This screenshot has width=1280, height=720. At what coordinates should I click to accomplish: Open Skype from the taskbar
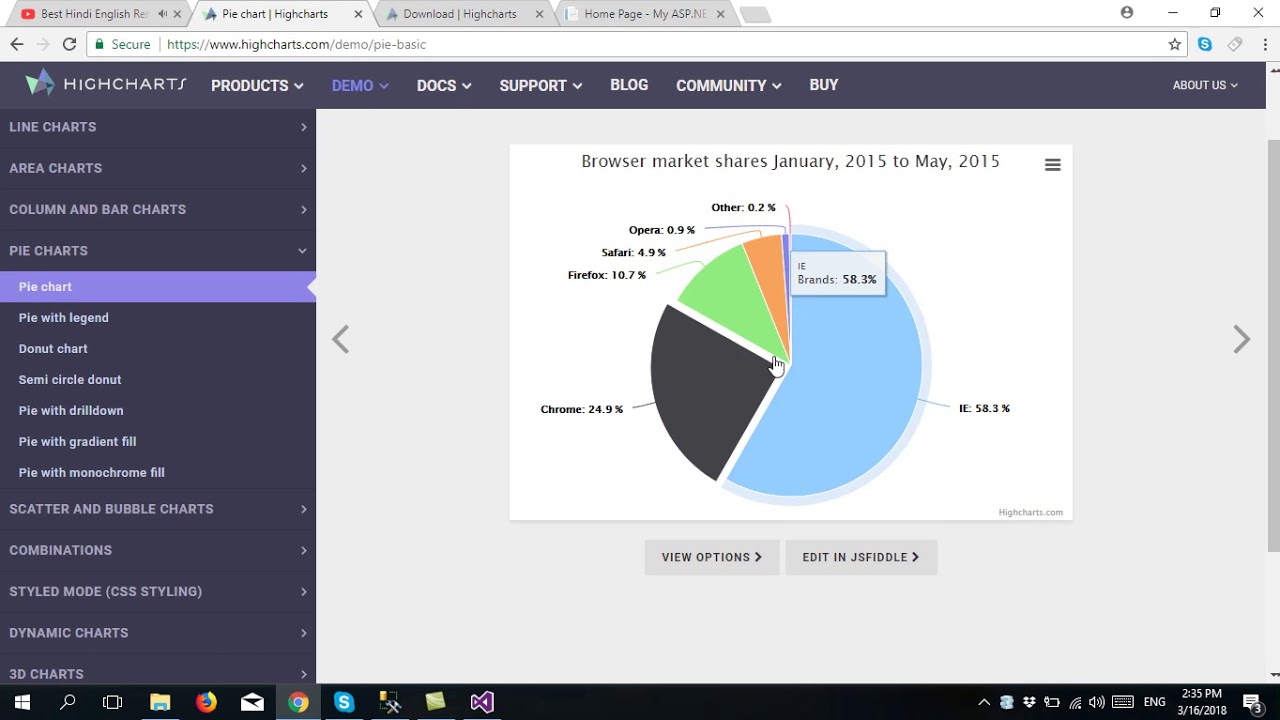coord(344,702)
